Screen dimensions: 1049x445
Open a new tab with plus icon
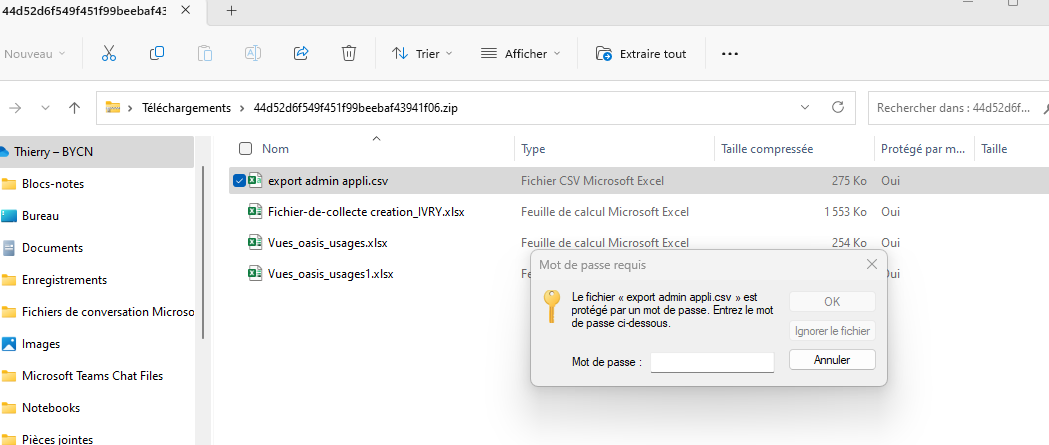click(231, 11)
